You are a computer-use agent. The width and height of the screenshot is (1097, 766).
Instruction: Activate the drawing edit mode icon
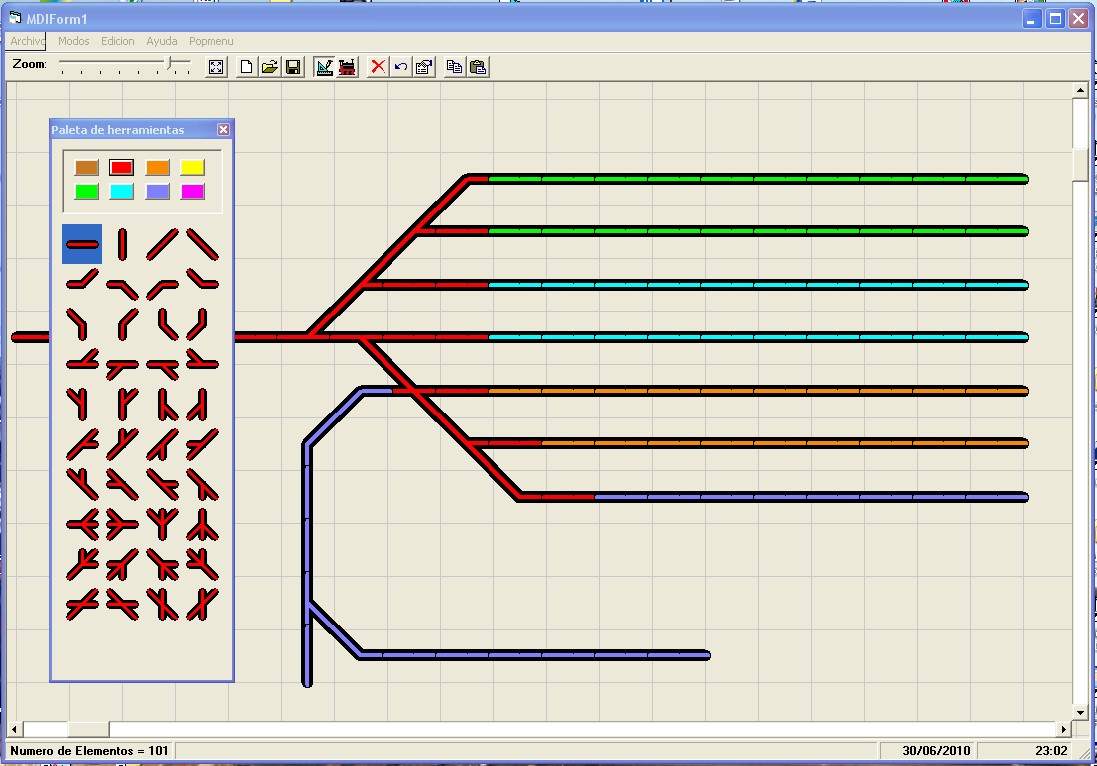(324, 67)
